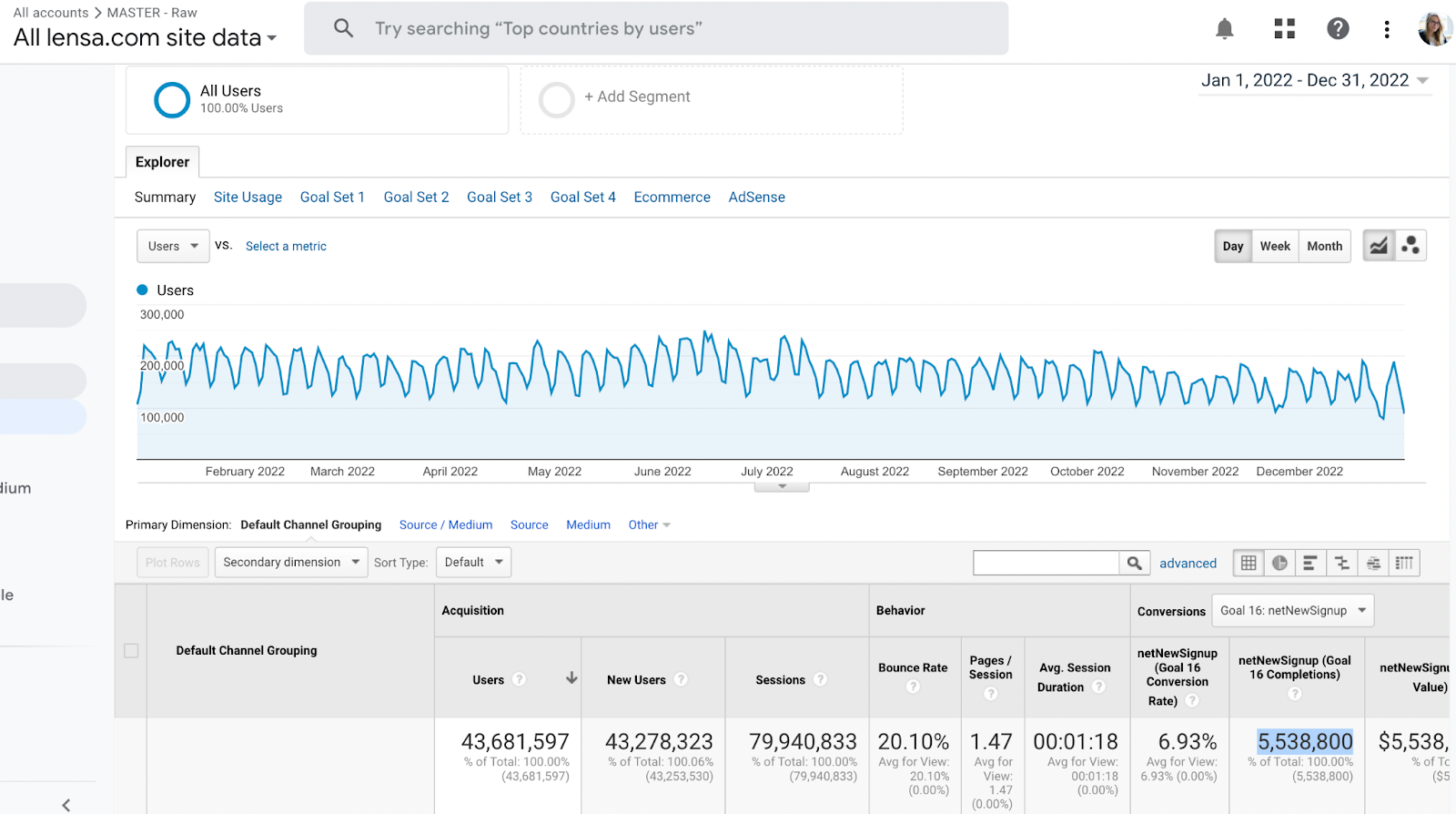Switch to the Goal Set 4 tab
The height and width of the screenshot is (814, 1456).
click(583, 197)
